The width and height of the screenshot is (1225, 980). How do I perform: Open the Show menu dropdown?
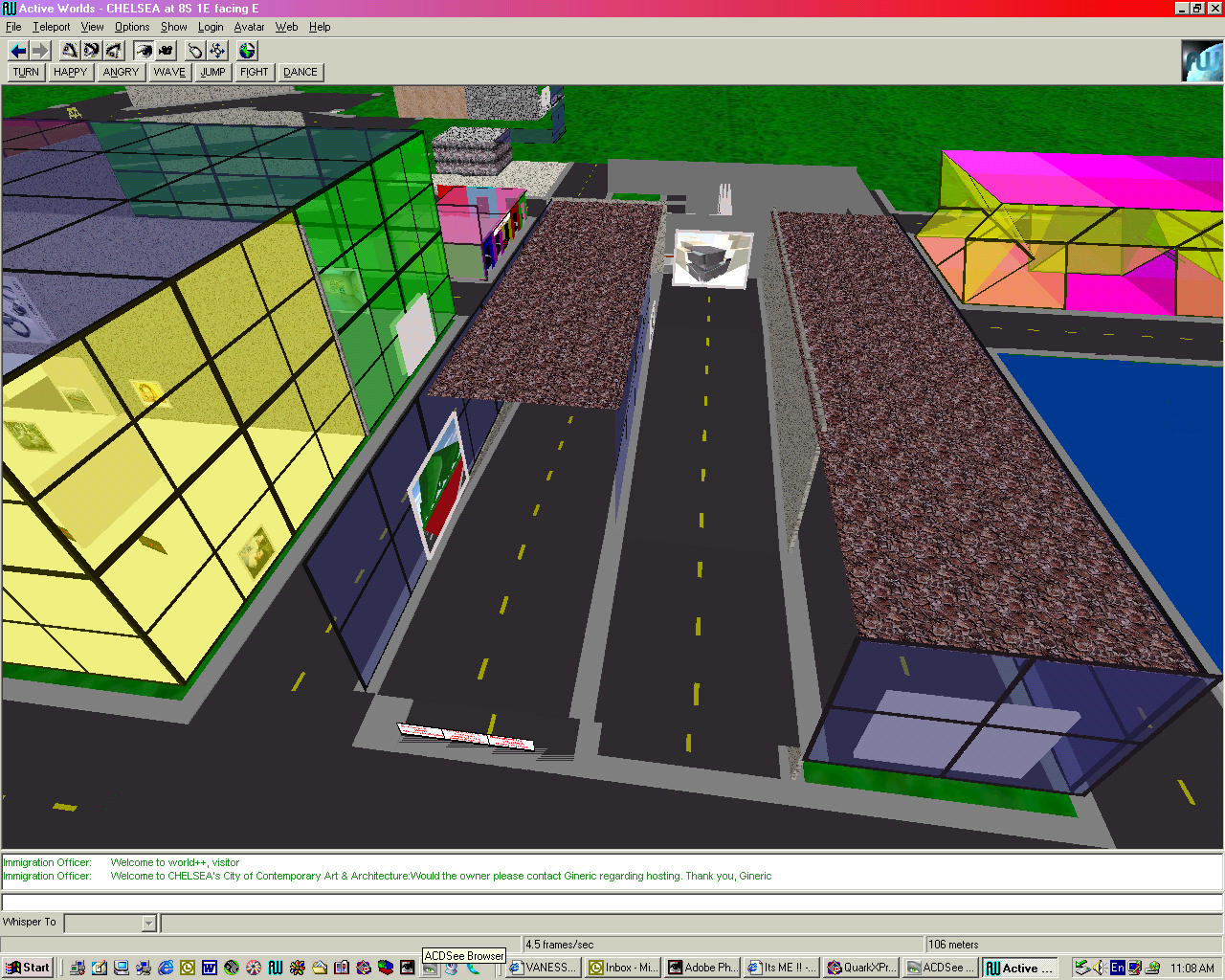pyautogui.click(x=173, y=27)
